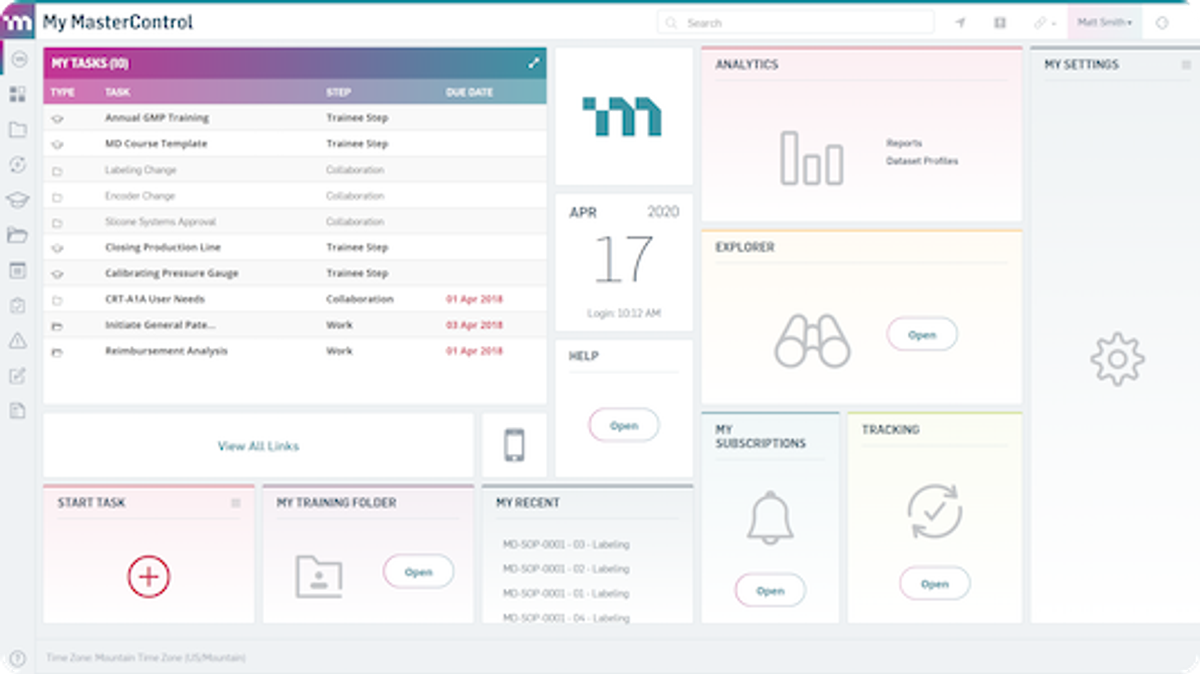
Task: Click the Analytics bar chart icon
Action: 812,158
